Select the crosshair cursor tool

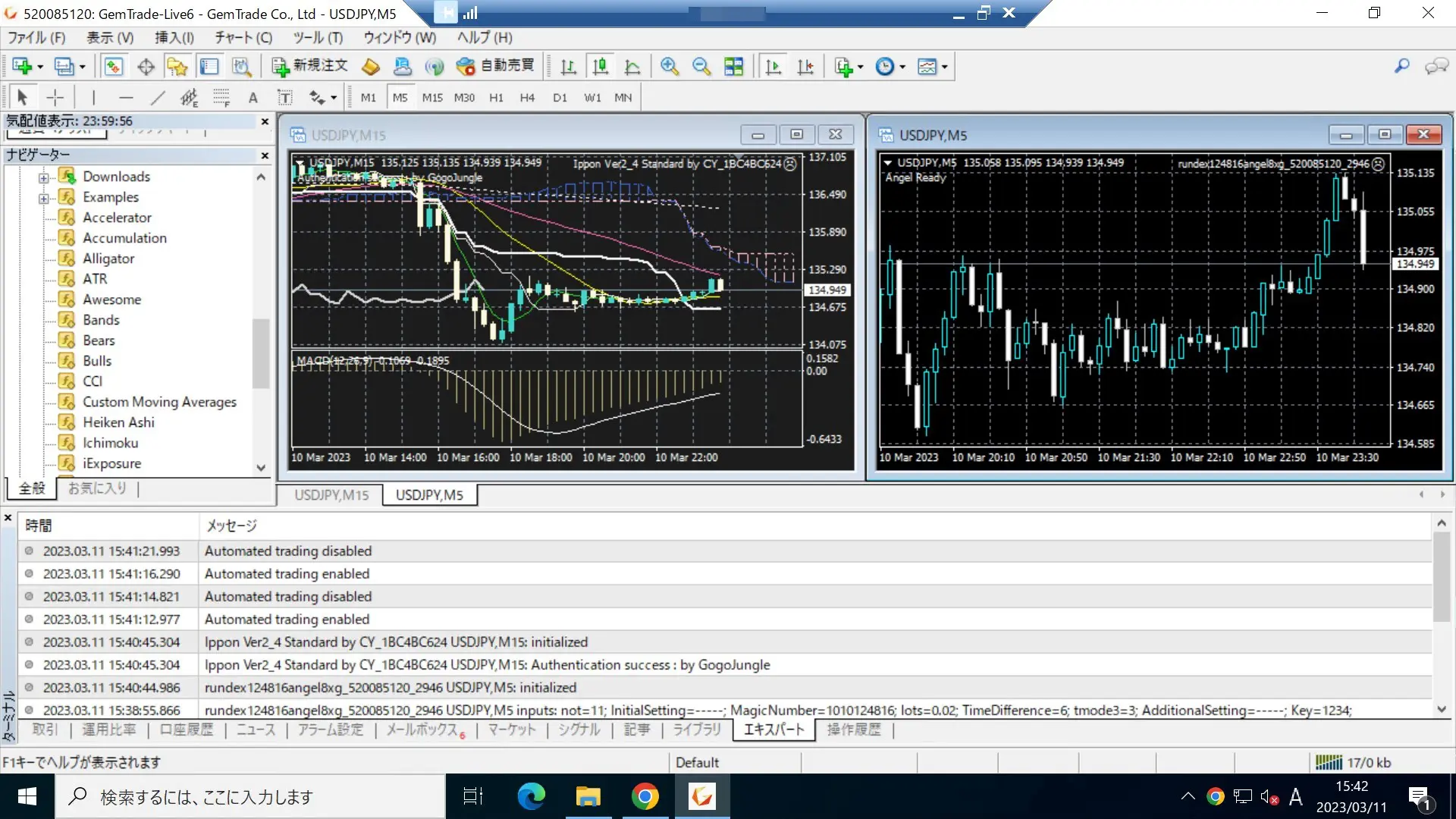click(x=55, y=97)
